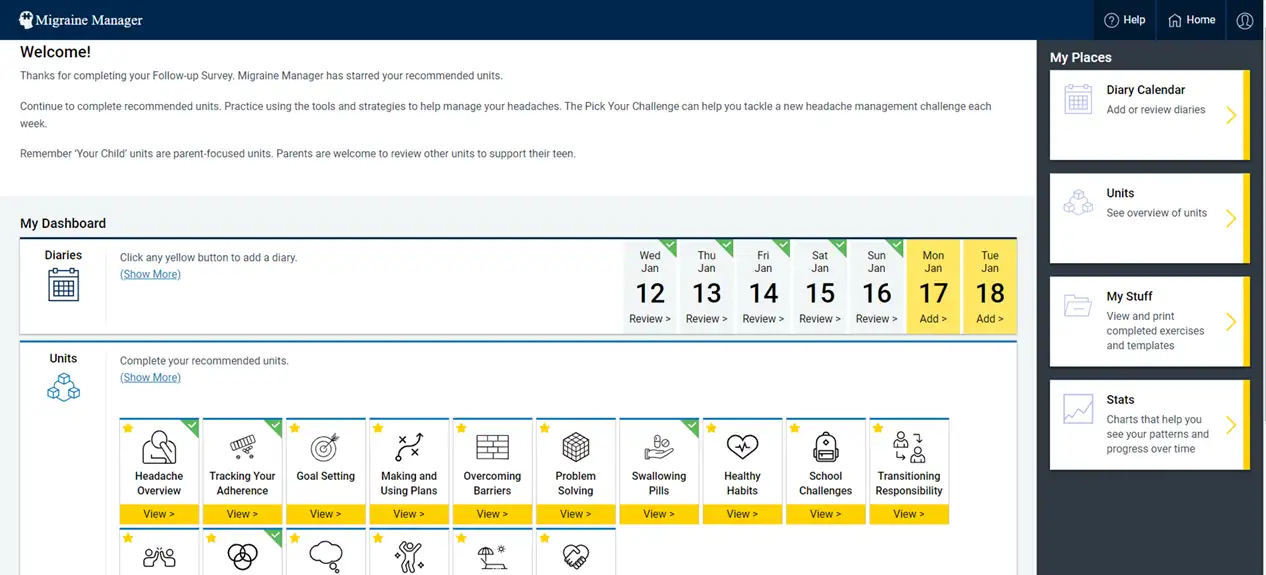Click the chevron on My Stuff card

point(1231,322)
